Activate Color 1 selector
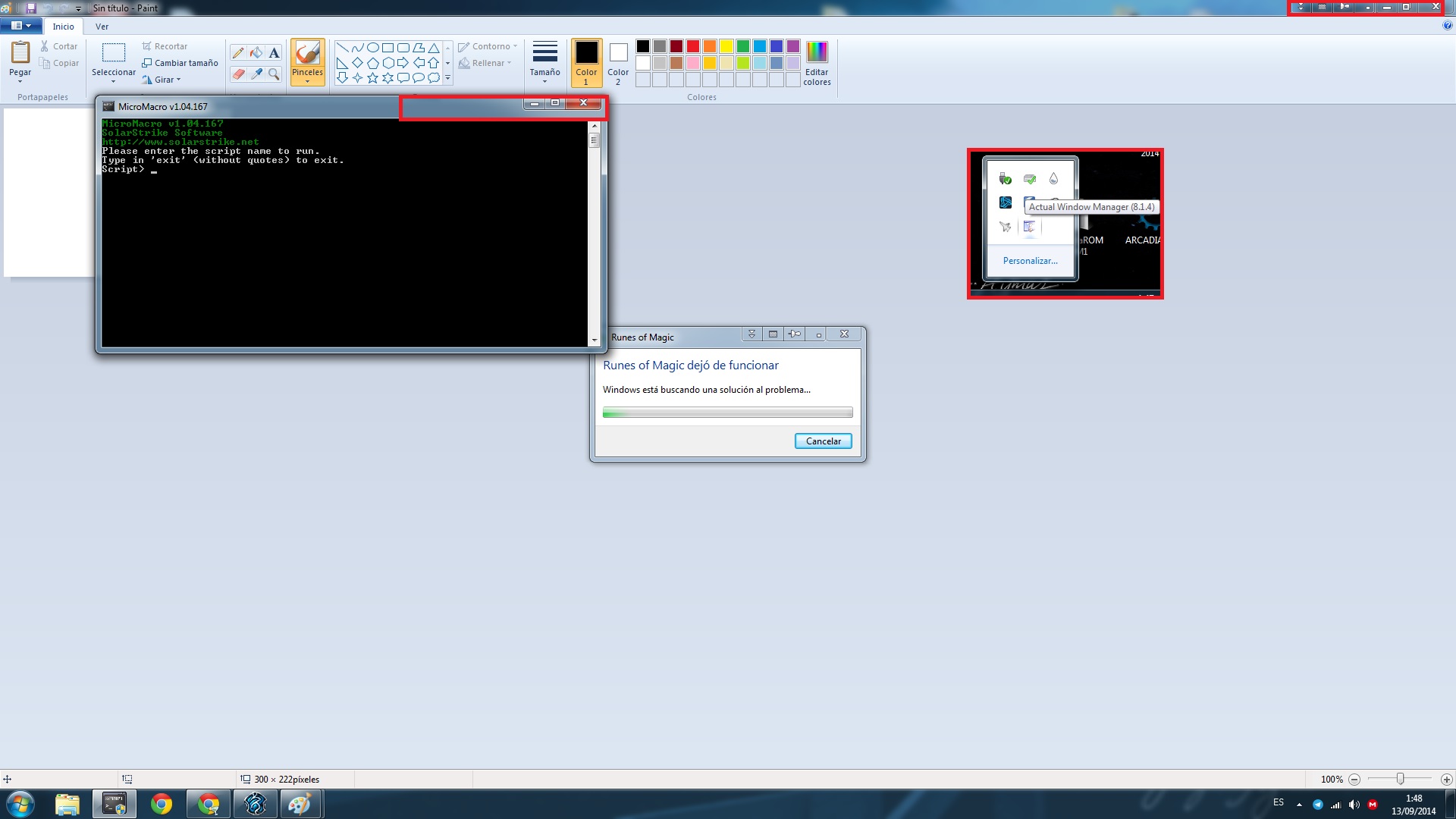1456x819 pixels. (x=586, y=62)
